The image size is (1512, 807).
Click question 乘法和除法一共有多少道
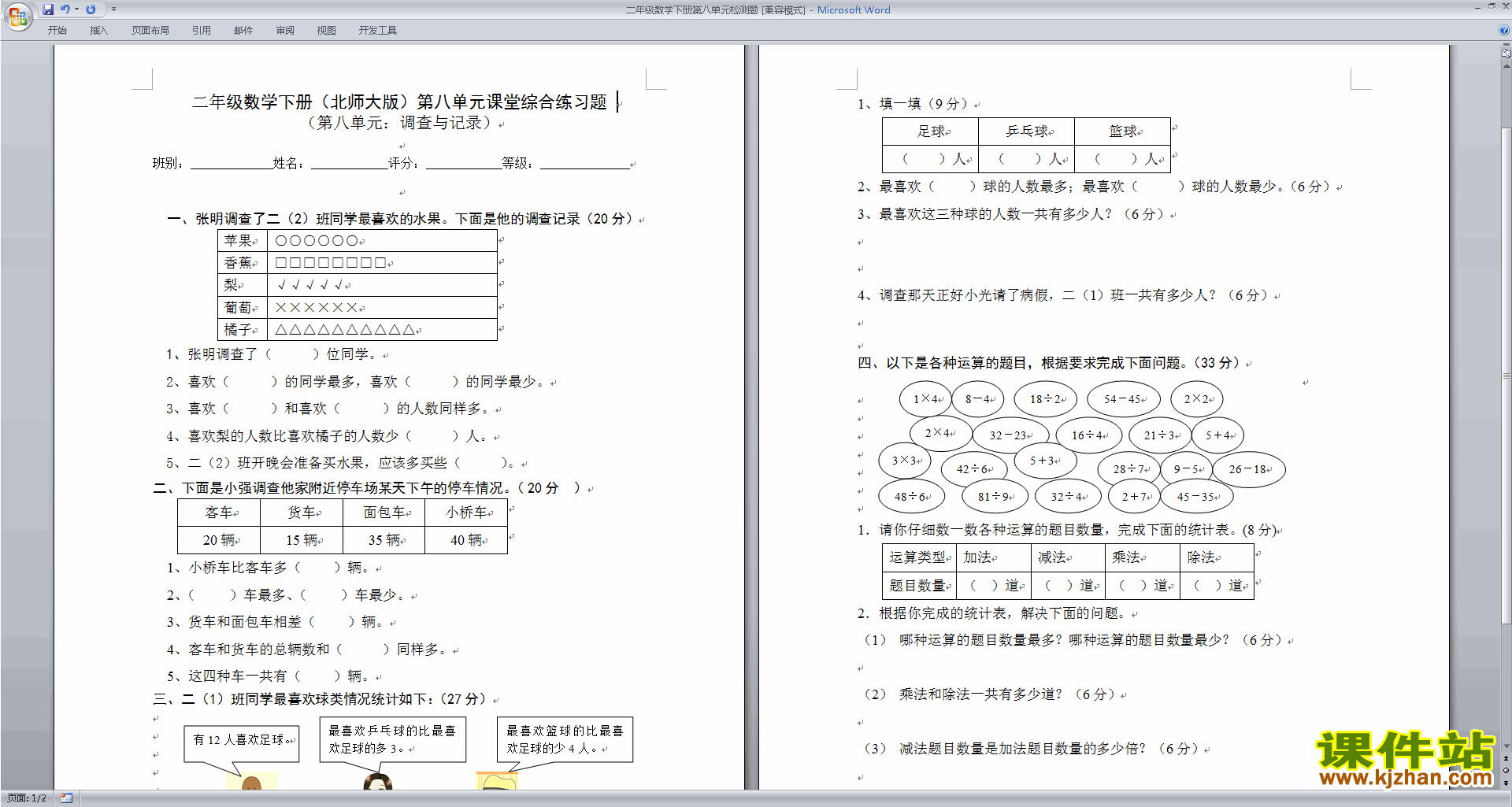[x=989, y=694]
